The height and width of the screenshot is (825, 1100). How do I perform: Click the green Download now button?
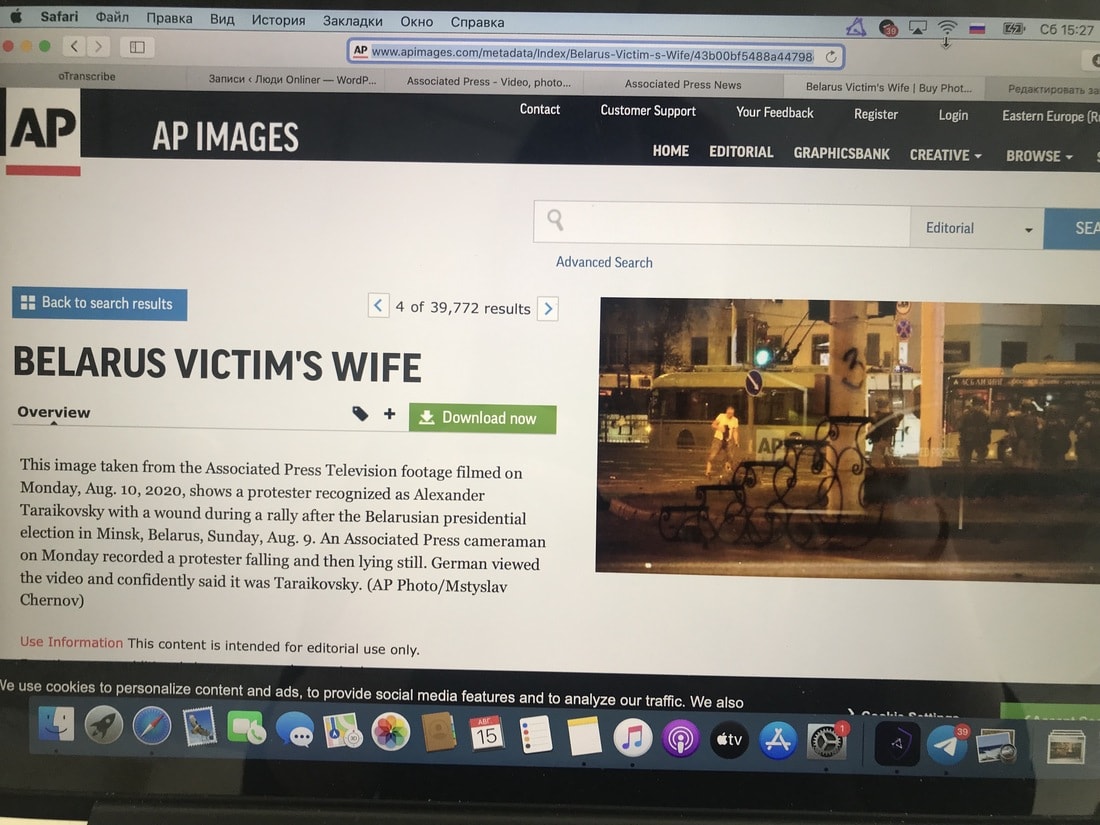point(483,419)
